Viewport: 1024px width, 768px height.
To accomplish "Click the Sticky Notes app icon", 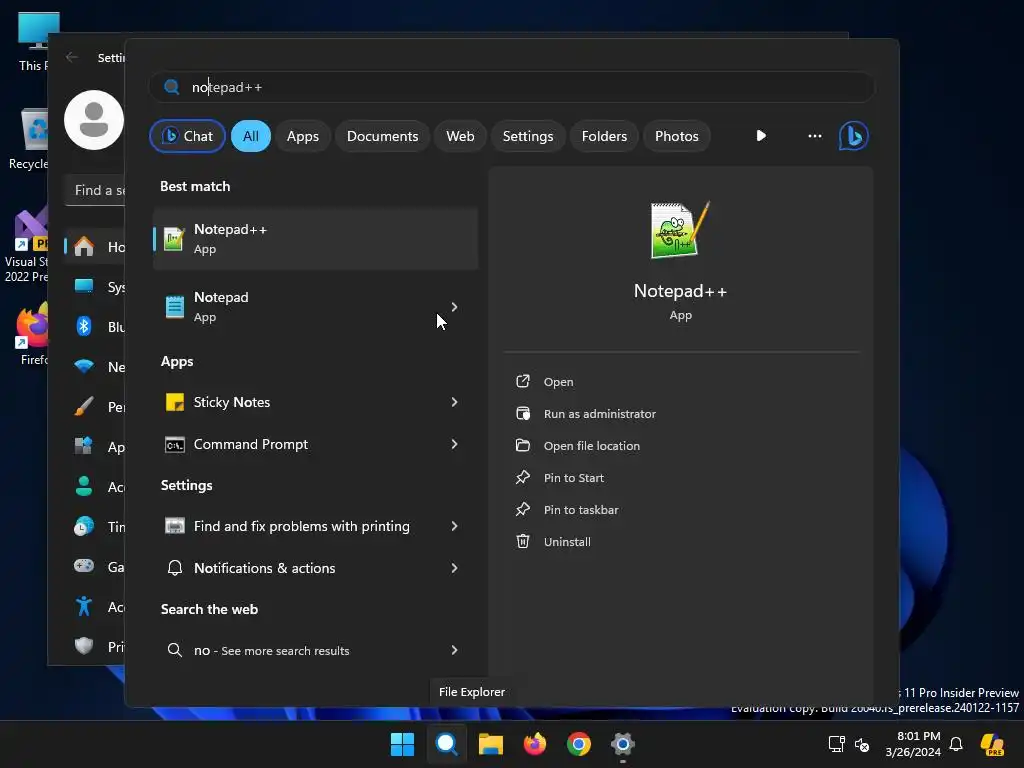I will 174,402.
